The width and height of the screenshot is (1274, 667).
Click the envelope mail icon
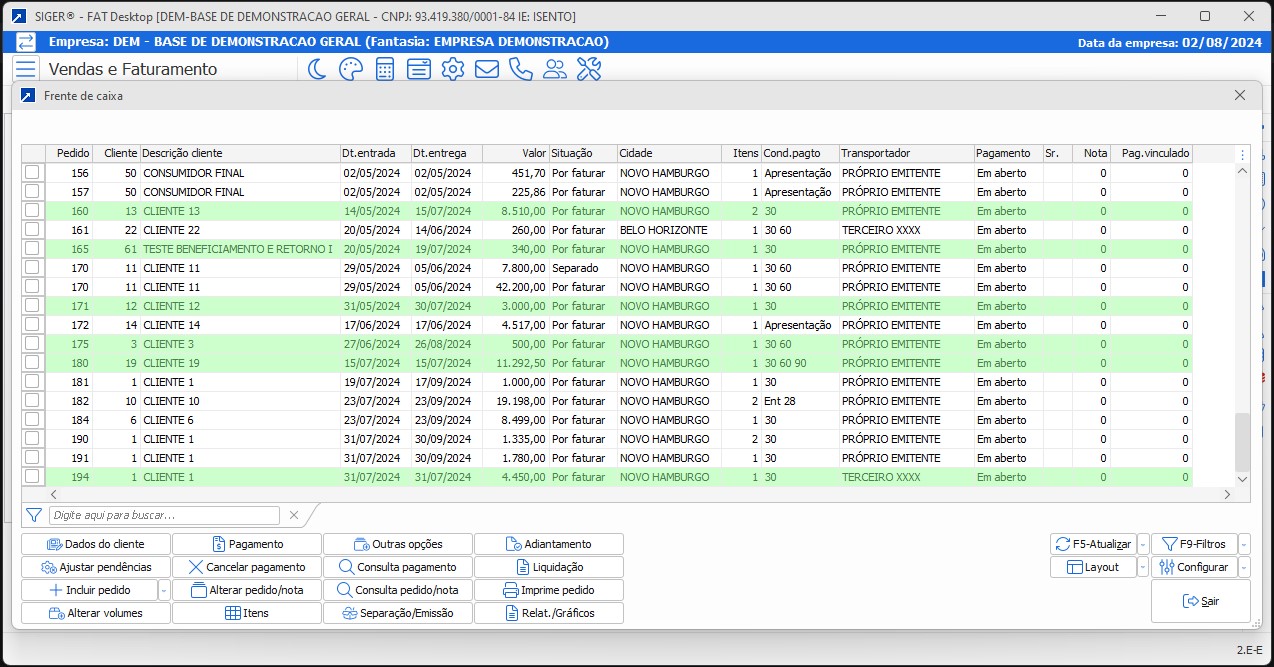(x=487, y=69)
